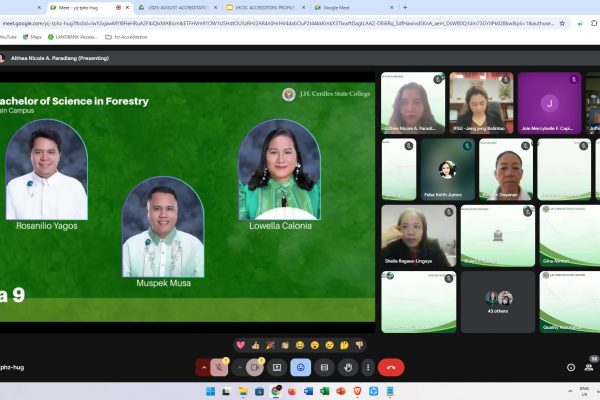Open video settings arrow beside camera
The width and height of the screenshot is (600, 400).
239,367
